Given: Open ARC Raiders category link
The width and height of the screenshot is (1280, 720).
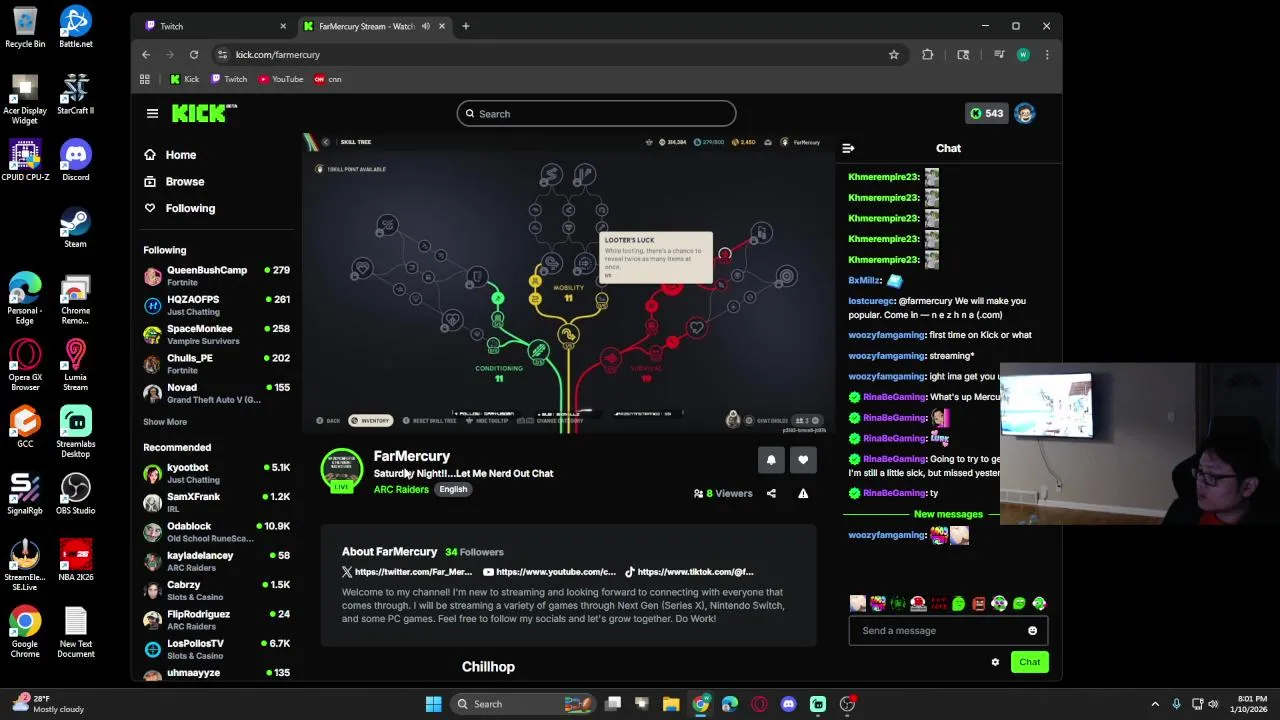Looking at the screenshot, I should pyautogui.click(x=401, y=489).
